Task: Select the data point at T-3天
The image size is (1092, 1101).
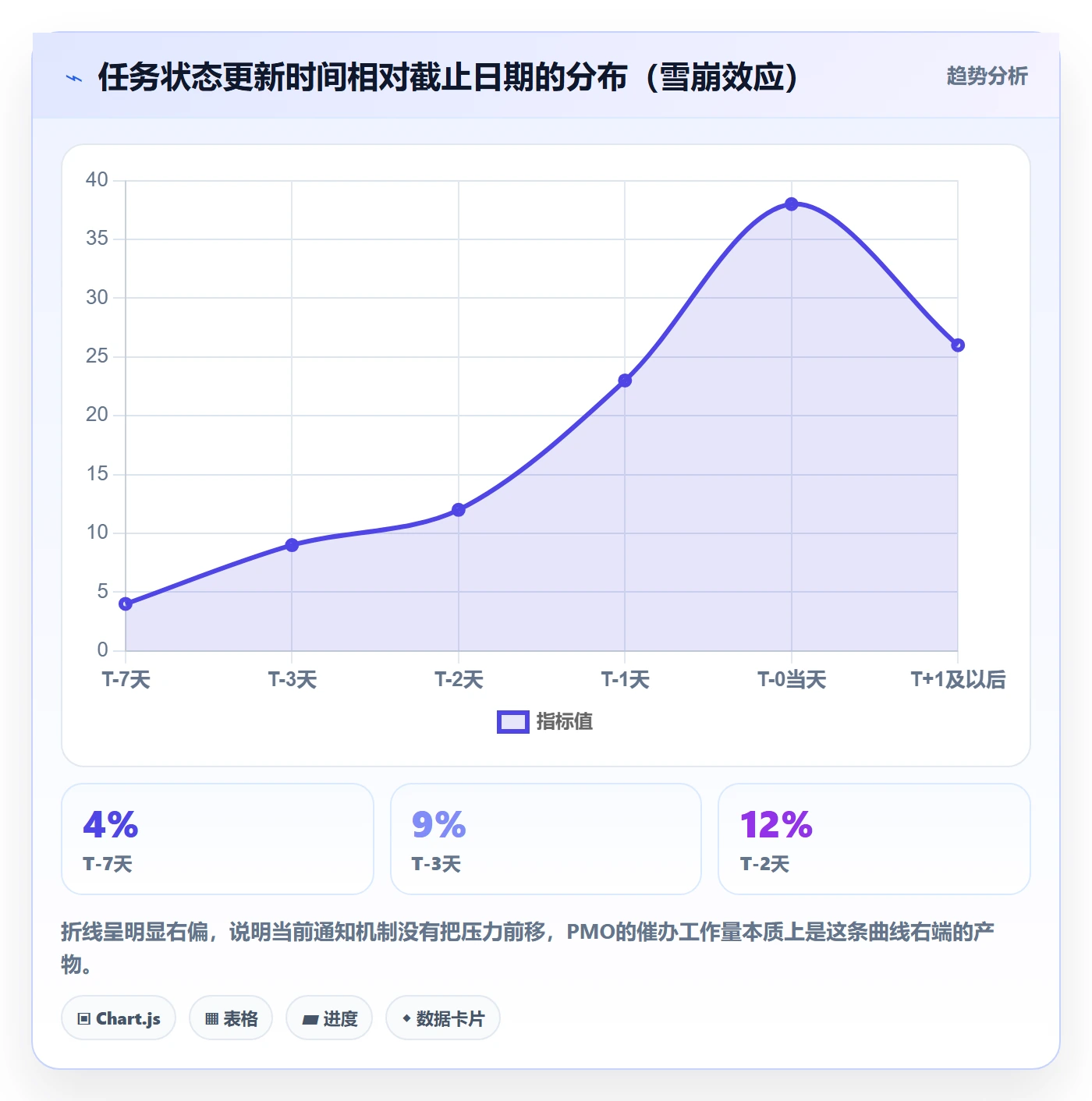Action: pos(292,545)
